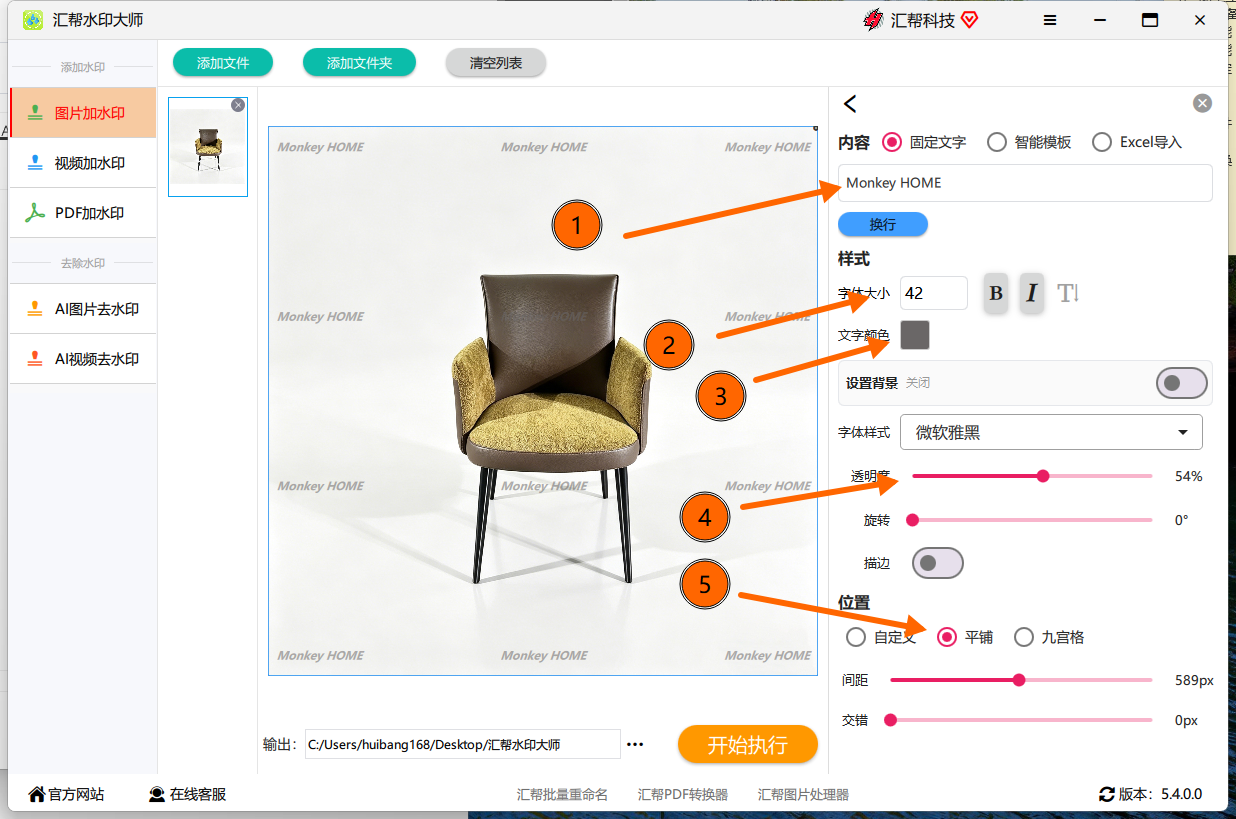Browse output folder with three-dots button

point(635,744)
